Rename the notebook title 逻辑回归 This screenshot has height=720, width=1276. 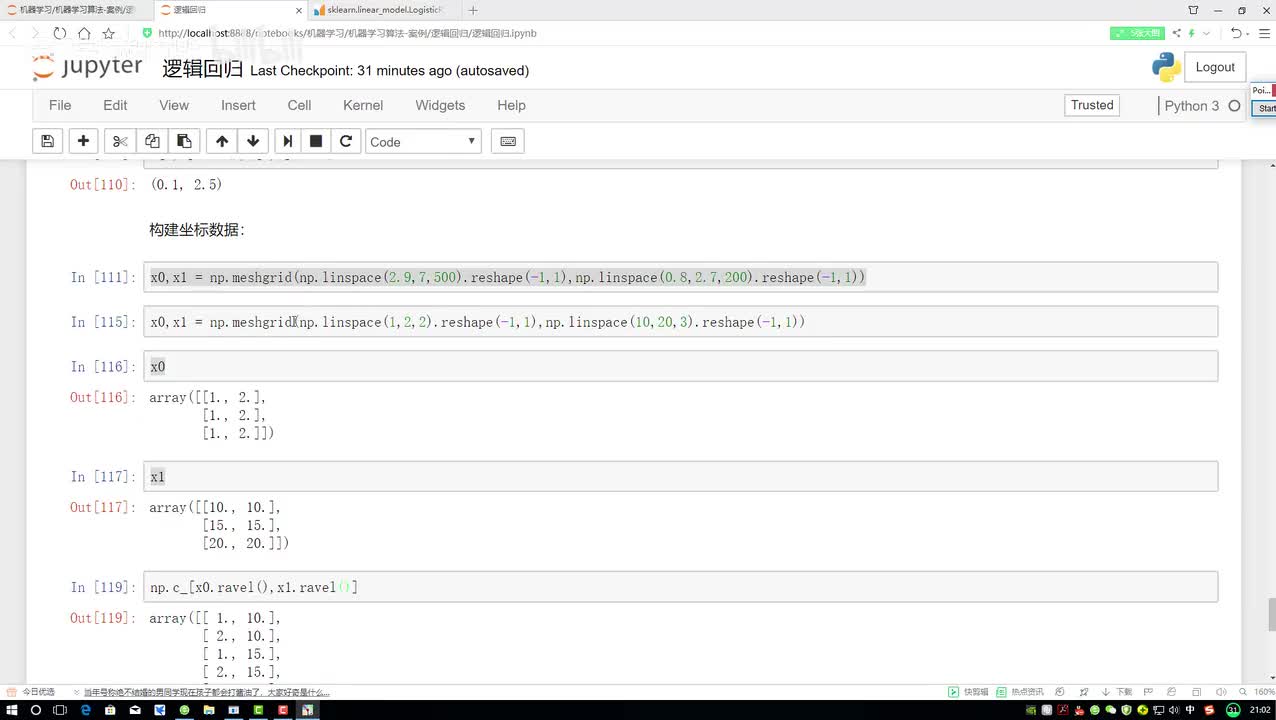(x=203, y=69)
